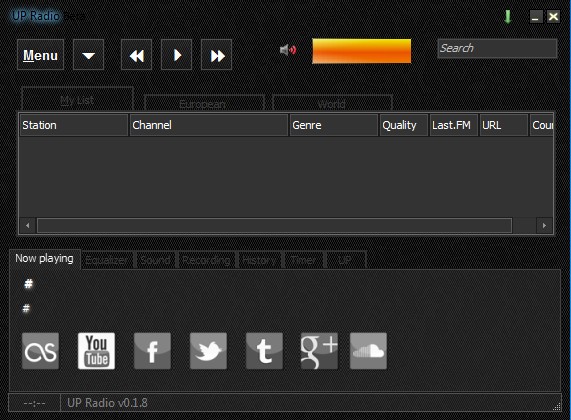This screenshot has height=420, width=571.
Task: Sort by the Channel column header
Action: [209, 125]
